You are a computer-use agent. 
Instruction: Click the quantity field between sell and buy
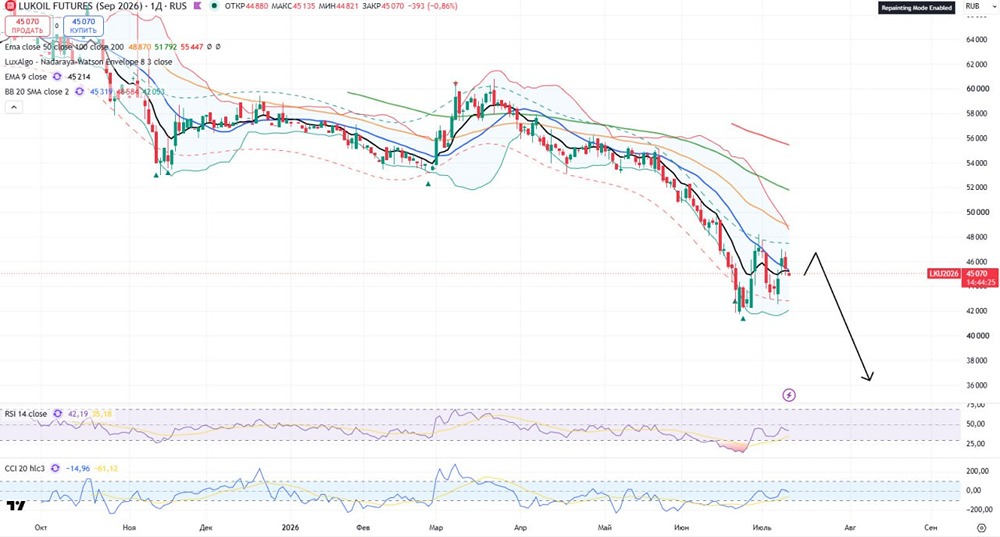pos(57,26)
